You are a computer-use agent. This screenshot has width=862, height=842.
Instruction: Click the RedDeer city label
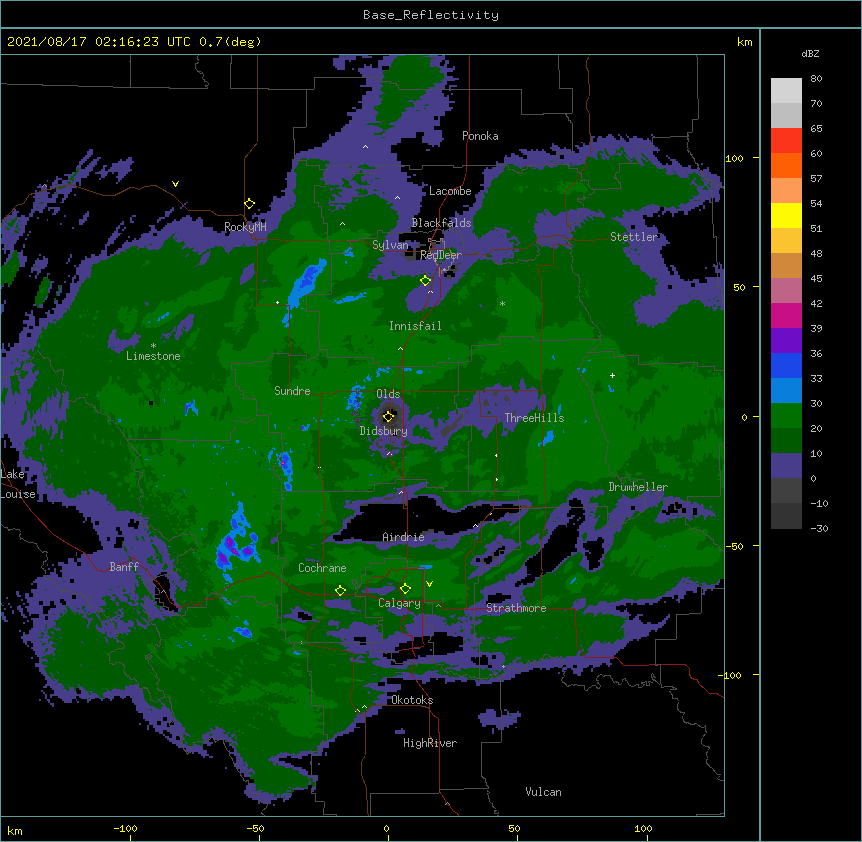click(441, 255)
